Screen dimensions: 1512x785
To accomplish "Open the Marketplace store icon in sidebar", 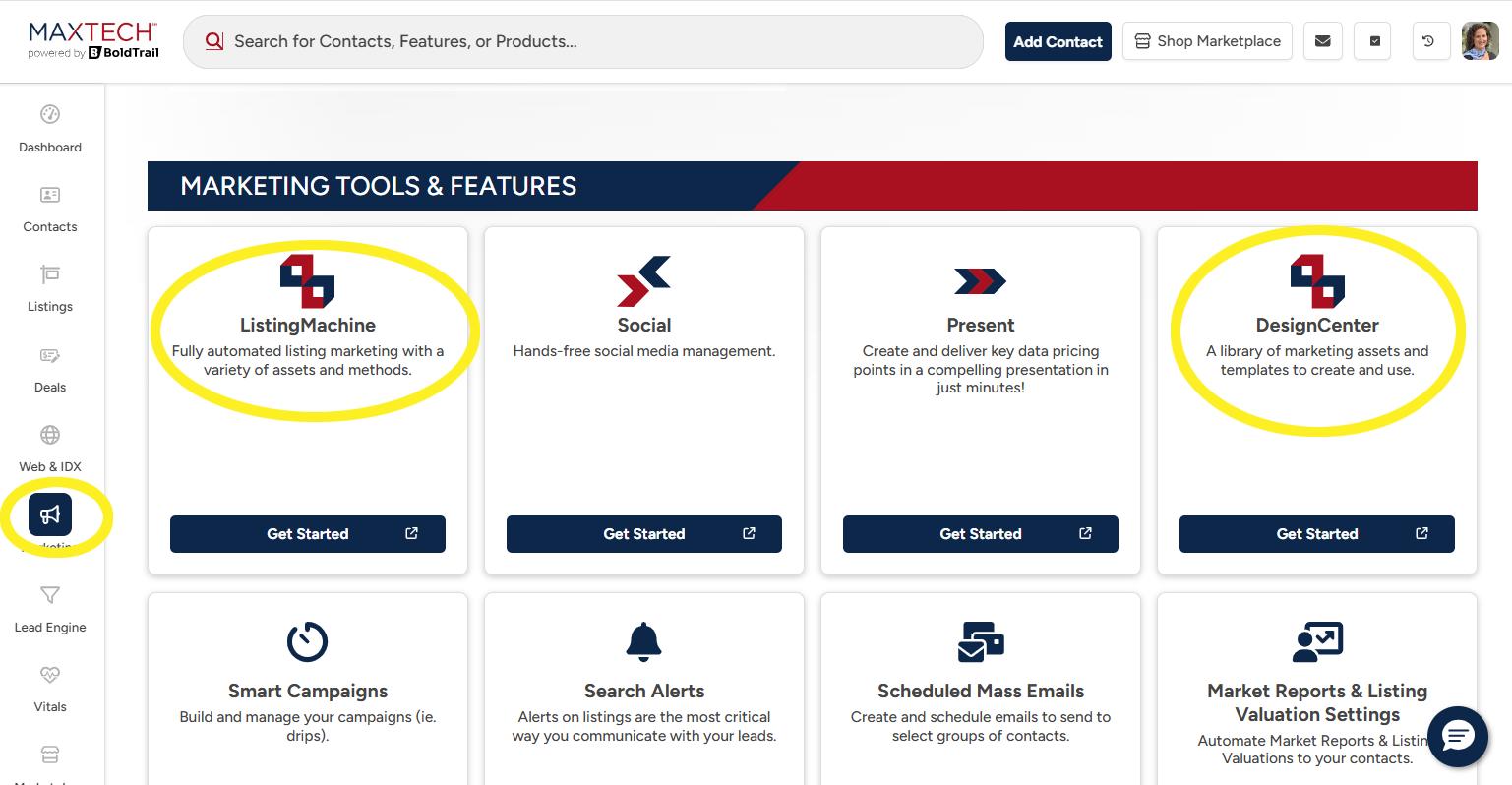I will coord(50,755).
